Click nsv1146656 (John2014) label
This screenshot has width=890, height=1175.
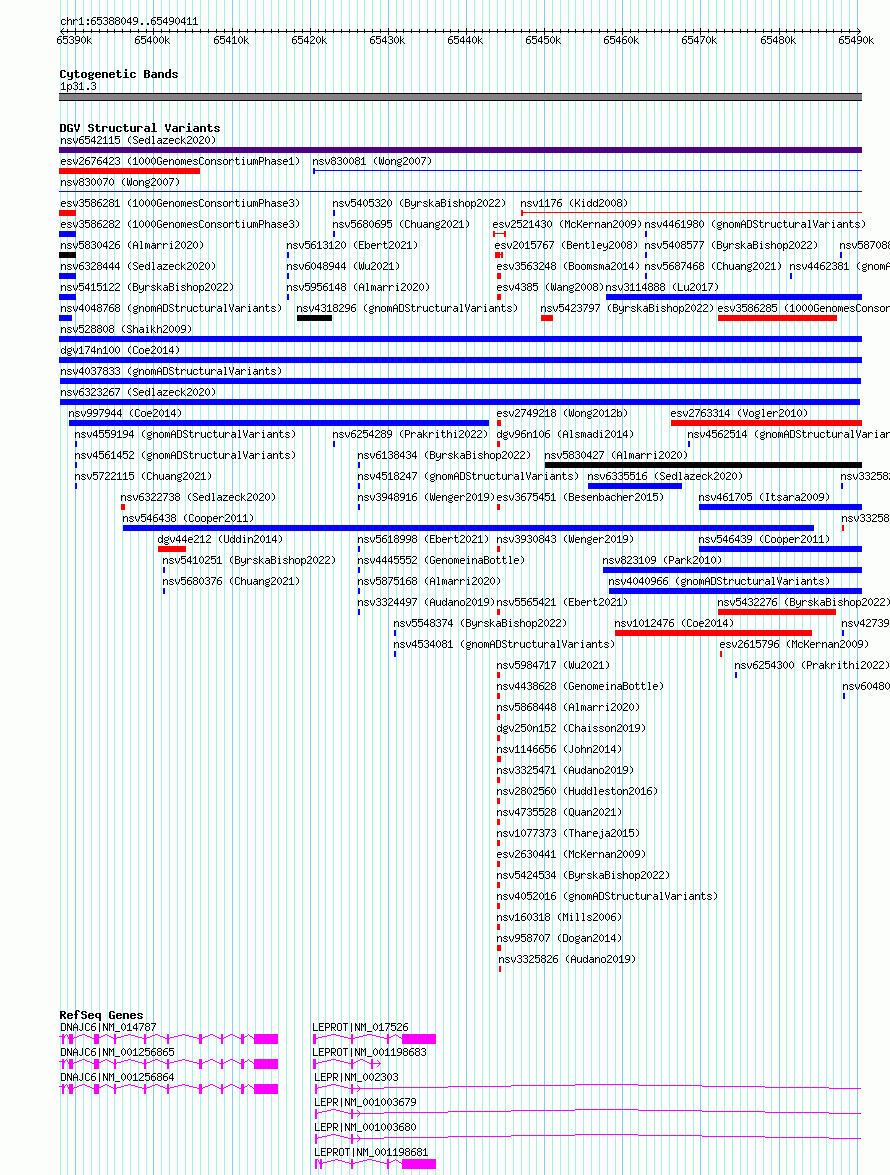pos(559,749)
